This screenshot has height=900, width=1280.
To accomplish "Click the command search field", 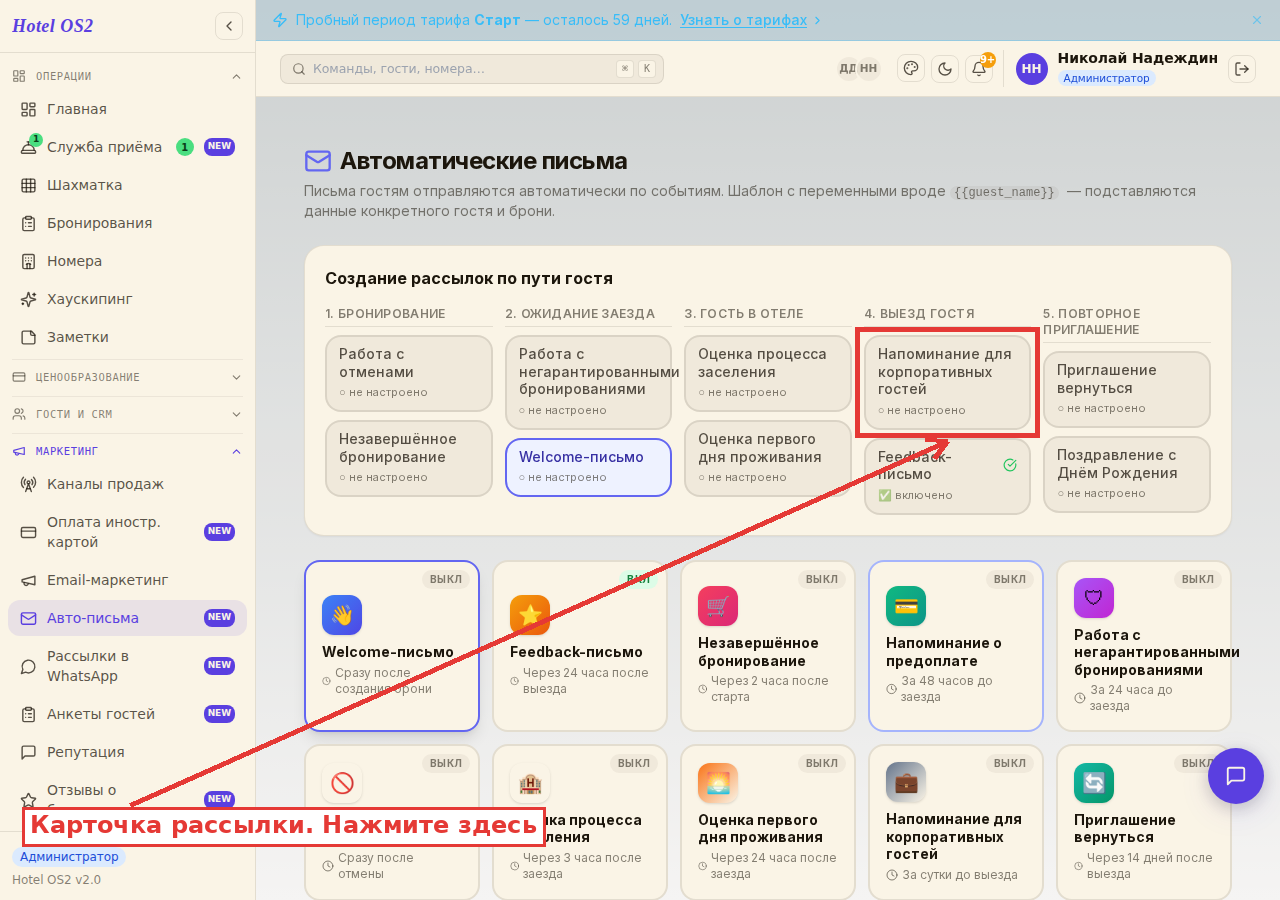I will (472, 69).
